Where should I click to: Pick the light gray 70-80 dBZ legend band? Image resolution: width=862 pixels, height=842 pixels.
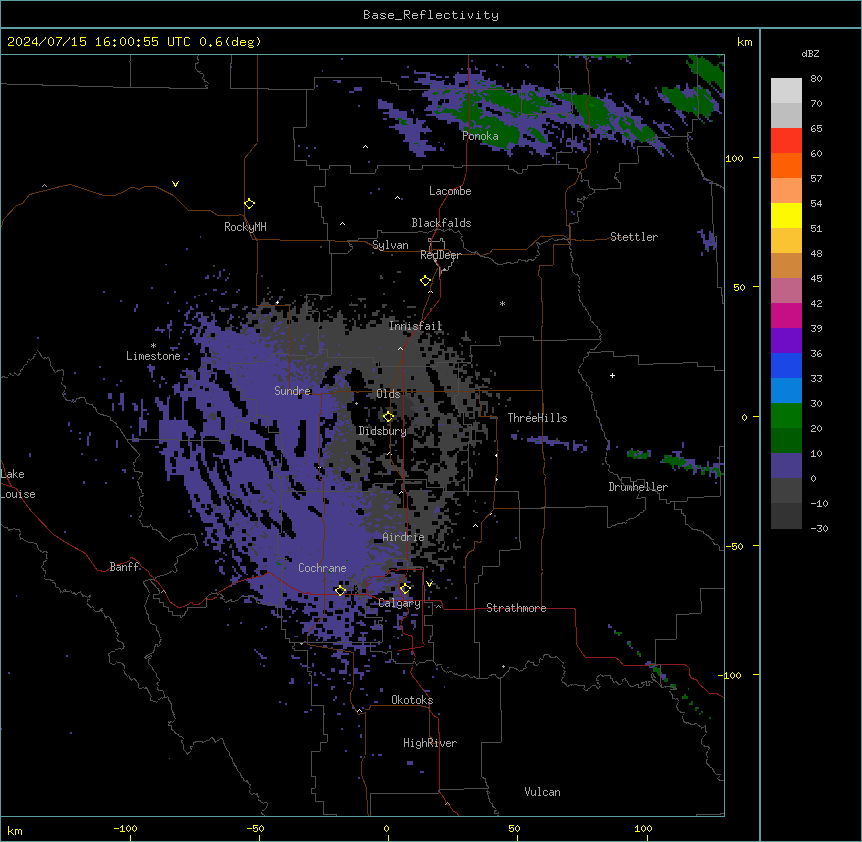pos(786,91)
